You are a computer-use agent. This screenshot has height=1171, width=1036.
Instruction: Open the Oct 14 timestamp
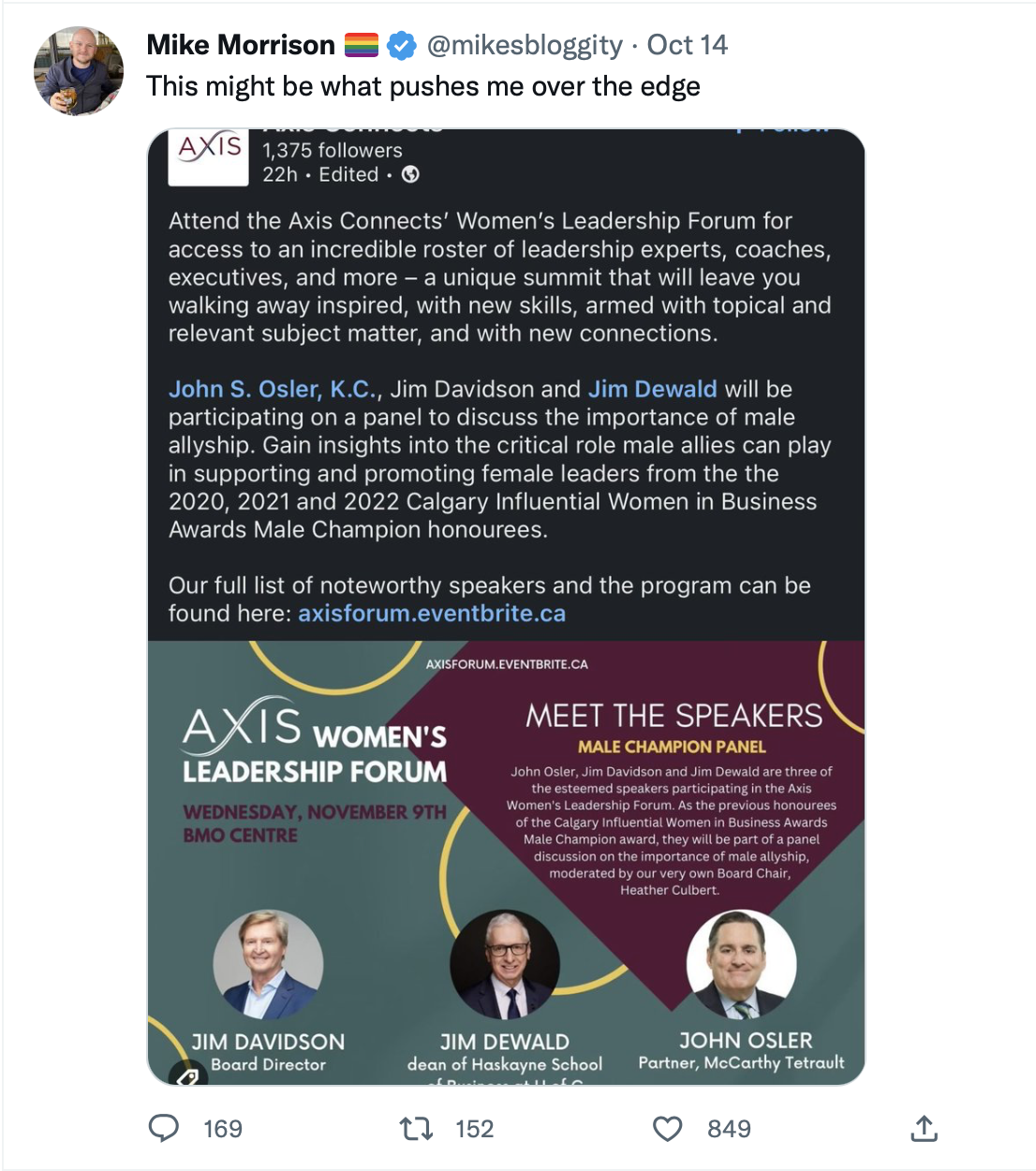click(x=688, y=45)
